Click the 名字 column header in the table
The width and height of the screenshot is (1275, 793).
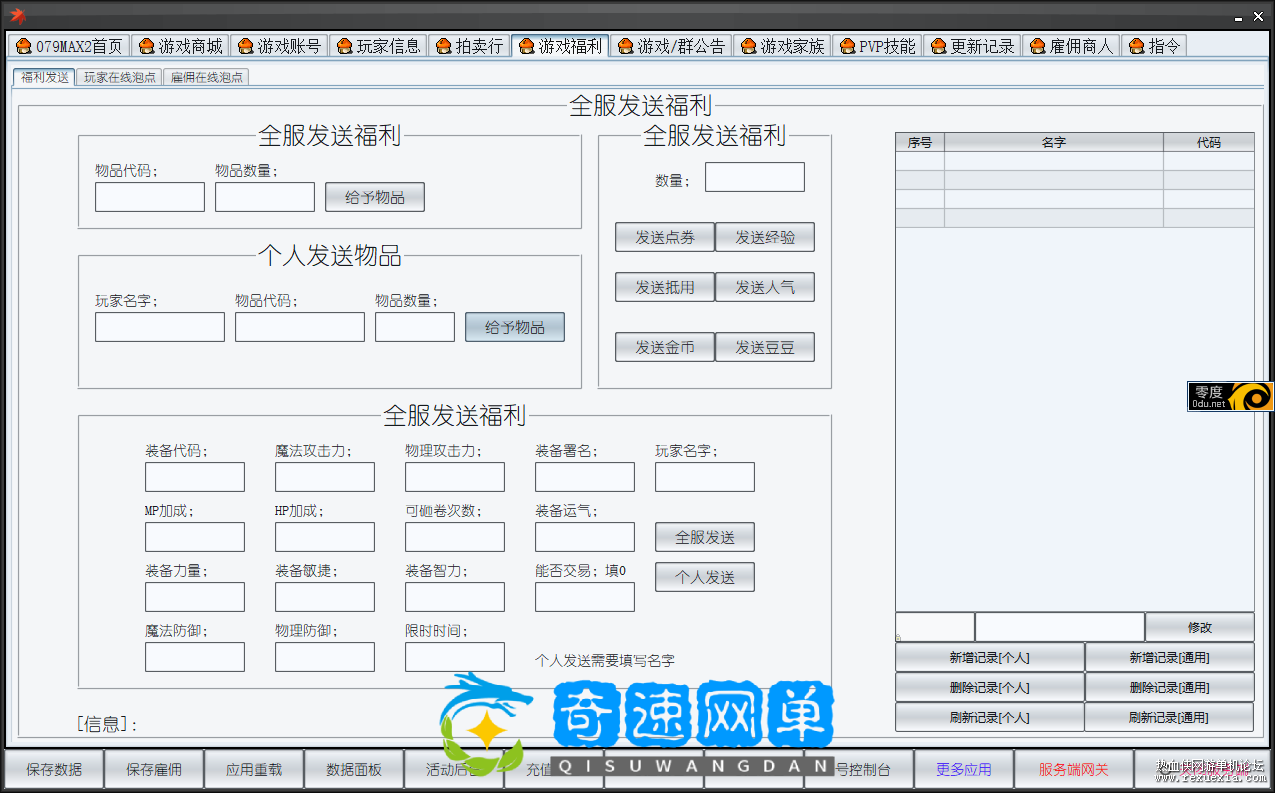tap(1053, 142)
